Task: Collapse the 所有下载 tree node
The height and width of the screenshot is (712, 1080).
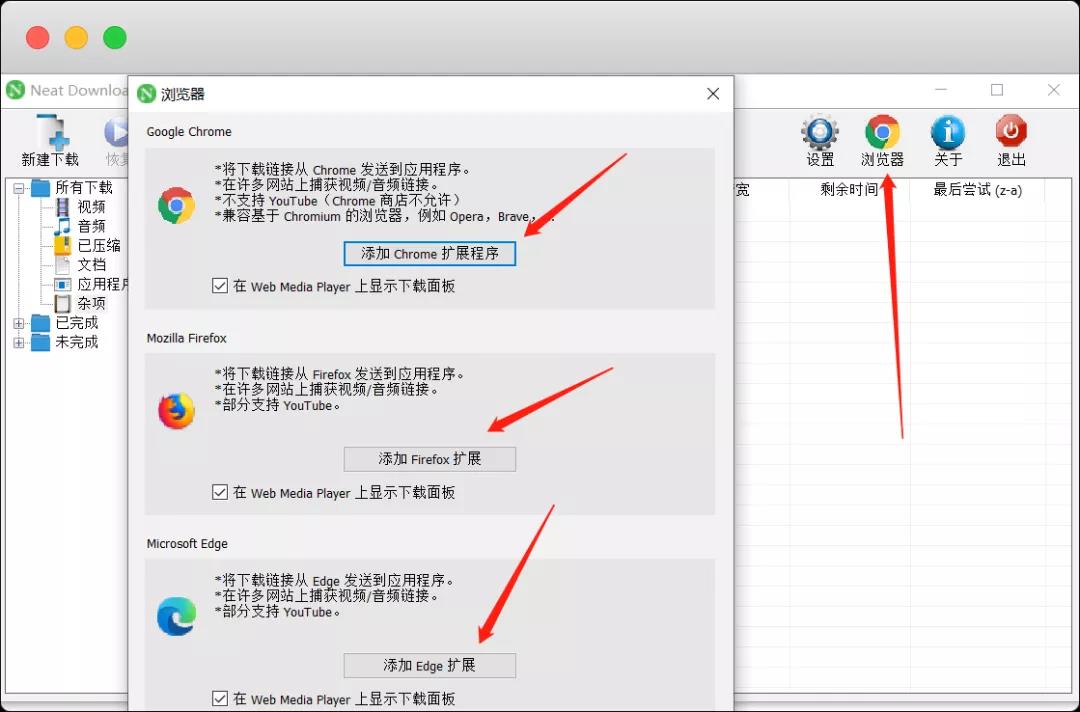Action: click(x=19, y=188)
